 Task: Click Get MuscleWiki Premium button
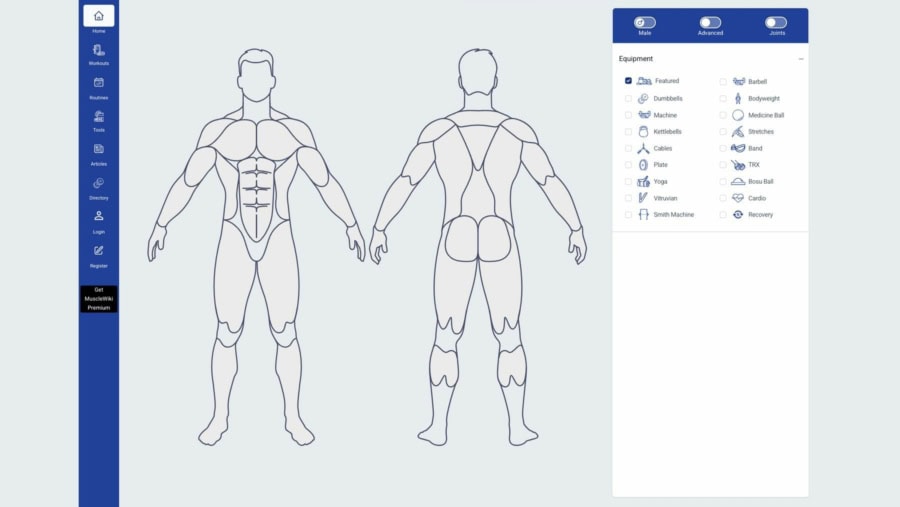pyautogui.click(x=98, y=299)
